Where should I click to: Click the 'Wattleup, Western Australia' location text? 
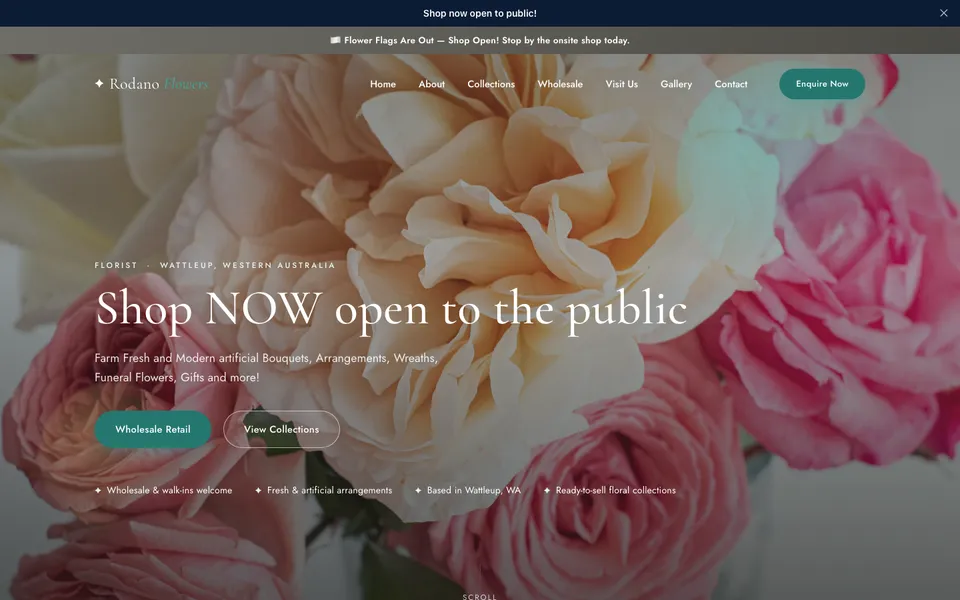247,265
